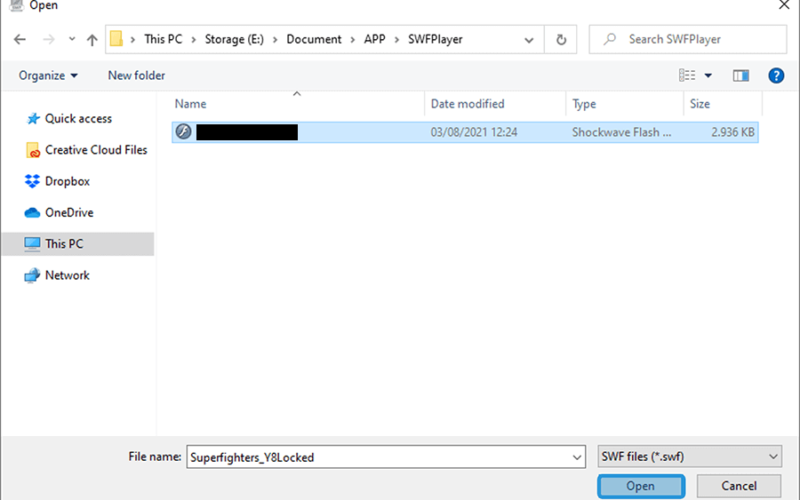This screenshot has width=800, height=500.
Task: Open the File name dropdown arrow
Action: (577, 457)
